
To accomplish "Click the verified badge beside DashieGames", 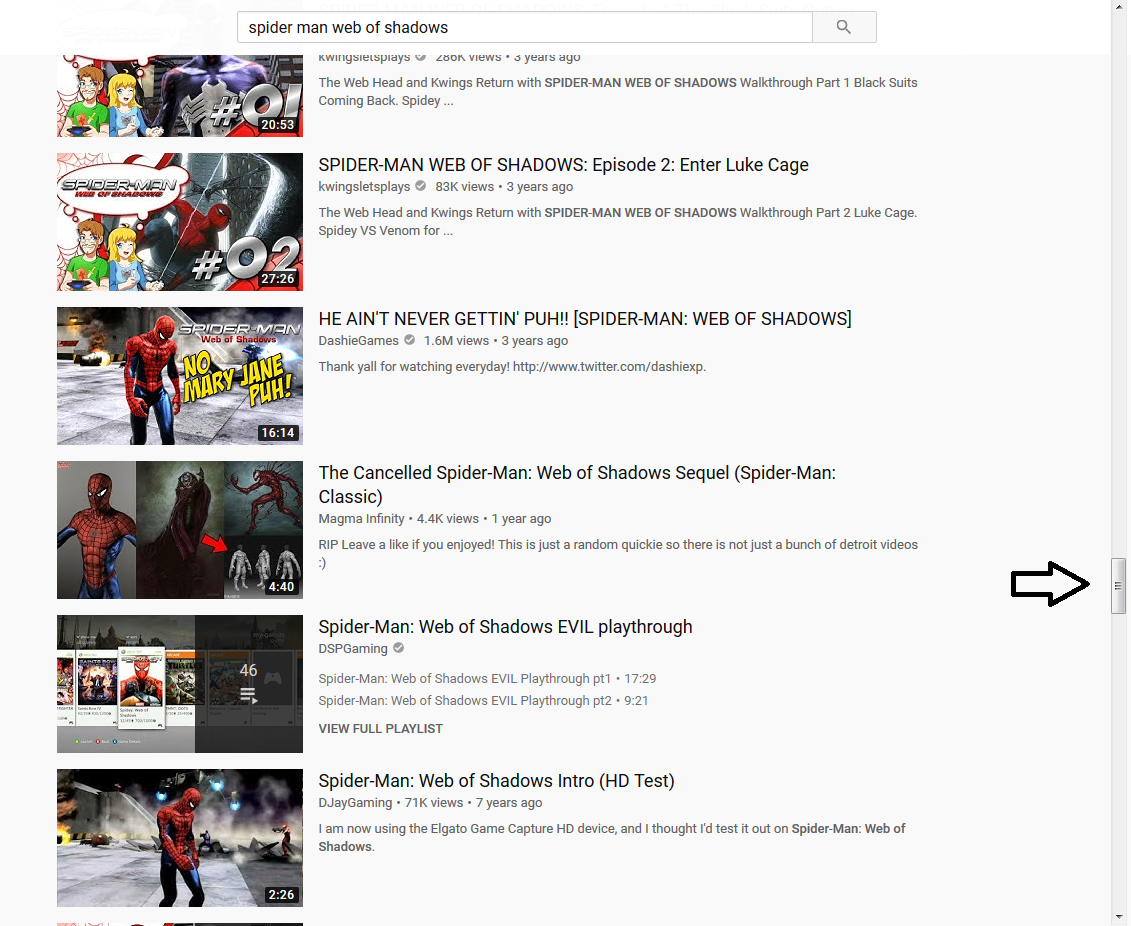I will pyautogui.click(x=410, y=340).
